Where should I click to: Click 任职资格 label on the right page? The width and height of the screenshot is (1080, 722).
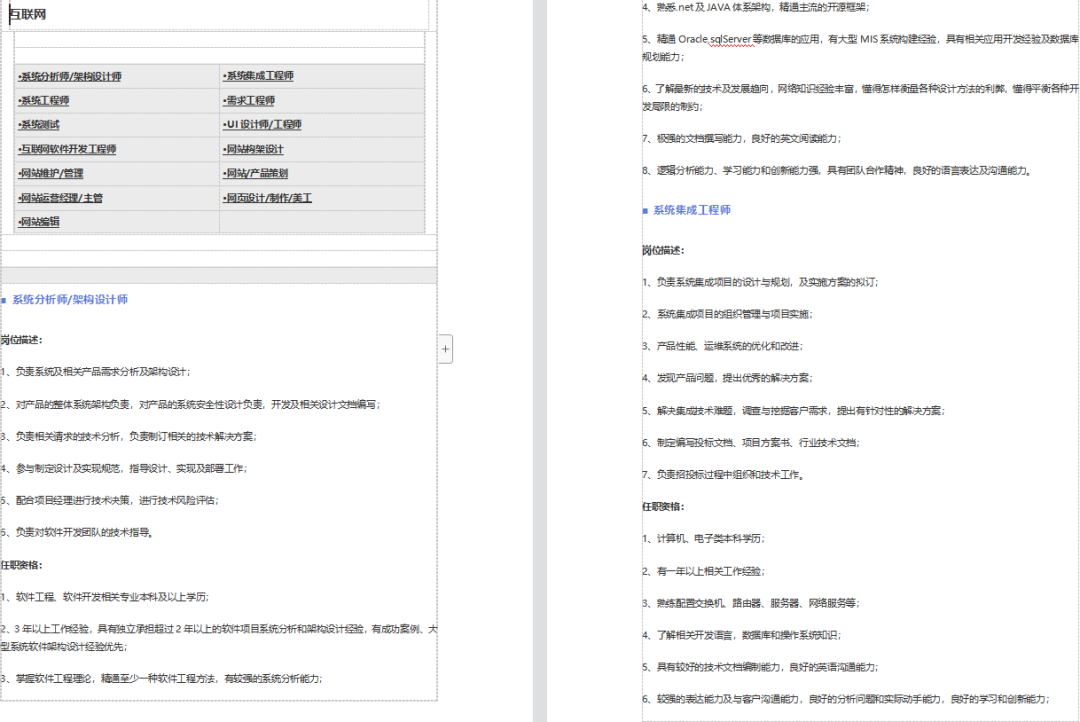tap(663, 506)
